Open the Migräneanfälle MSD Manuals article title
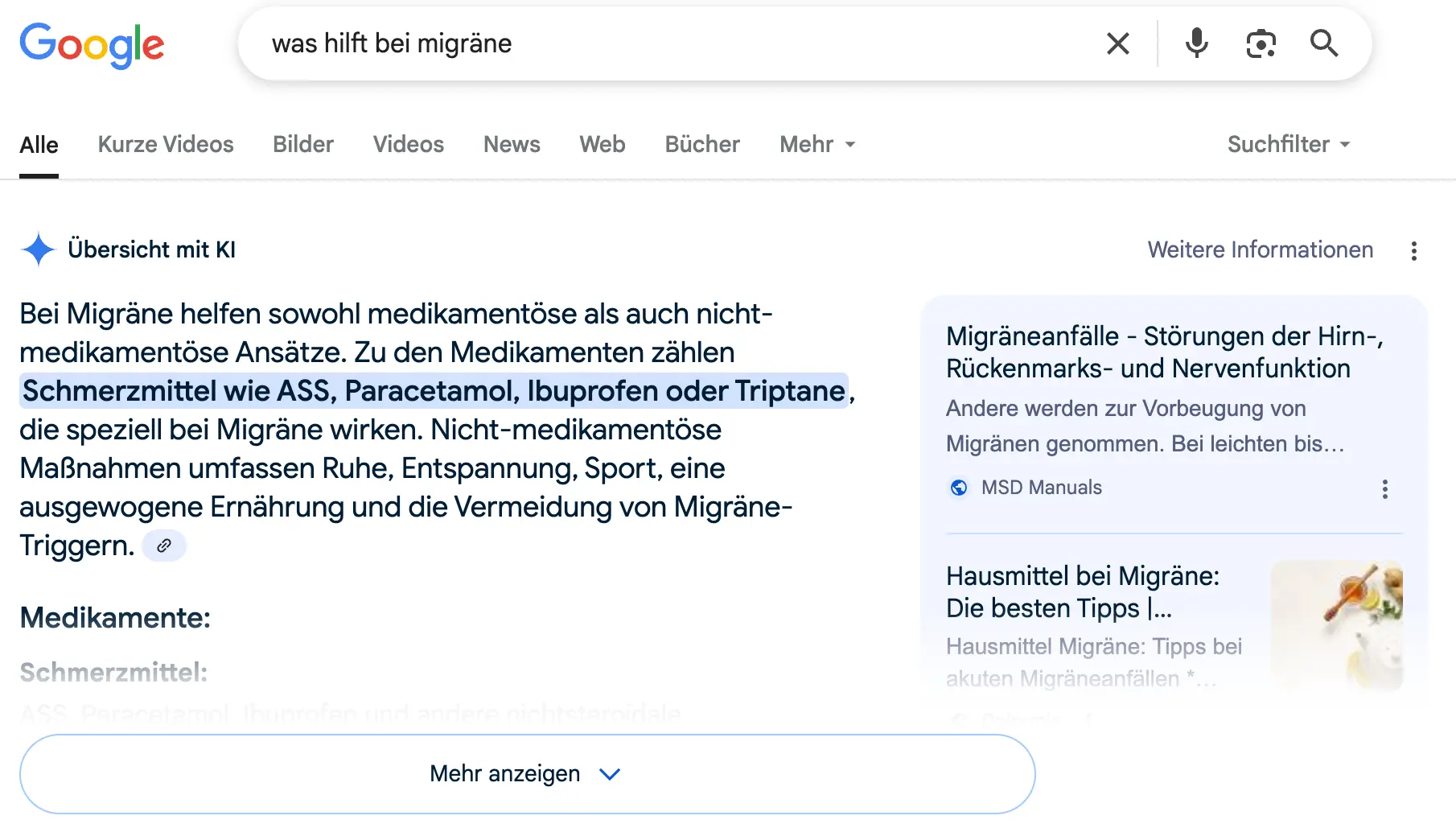 pos(1165,352)
